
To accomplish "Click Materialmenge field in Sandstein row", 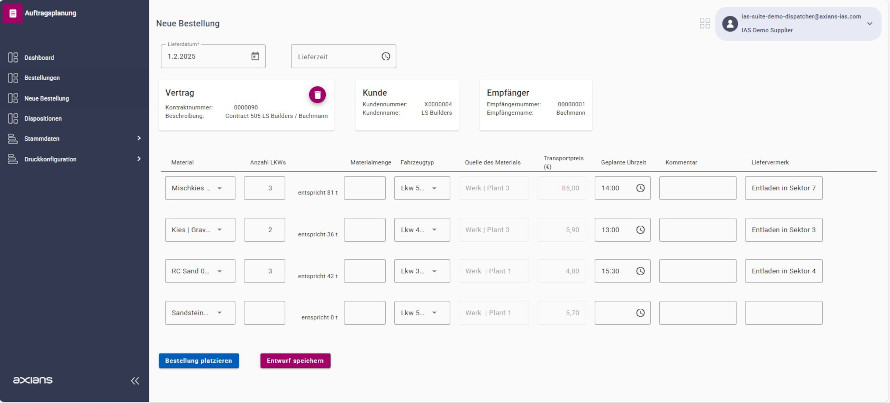I will [x=365, y=313].
